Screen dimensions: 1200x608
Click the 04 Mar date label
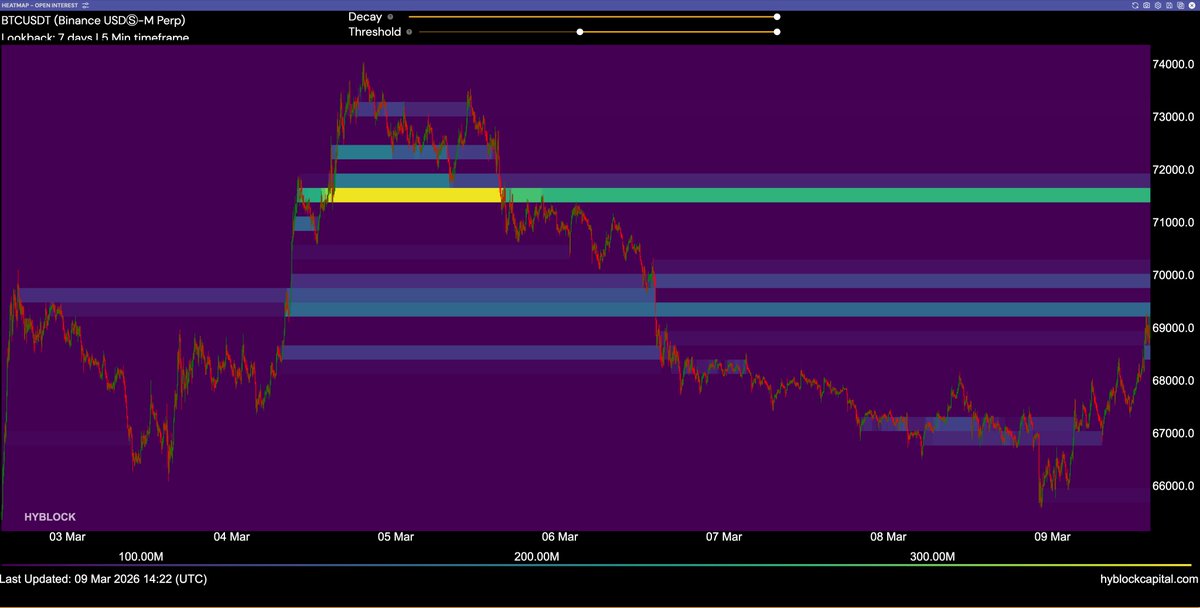pyautogui.click(x=231, y=537)
